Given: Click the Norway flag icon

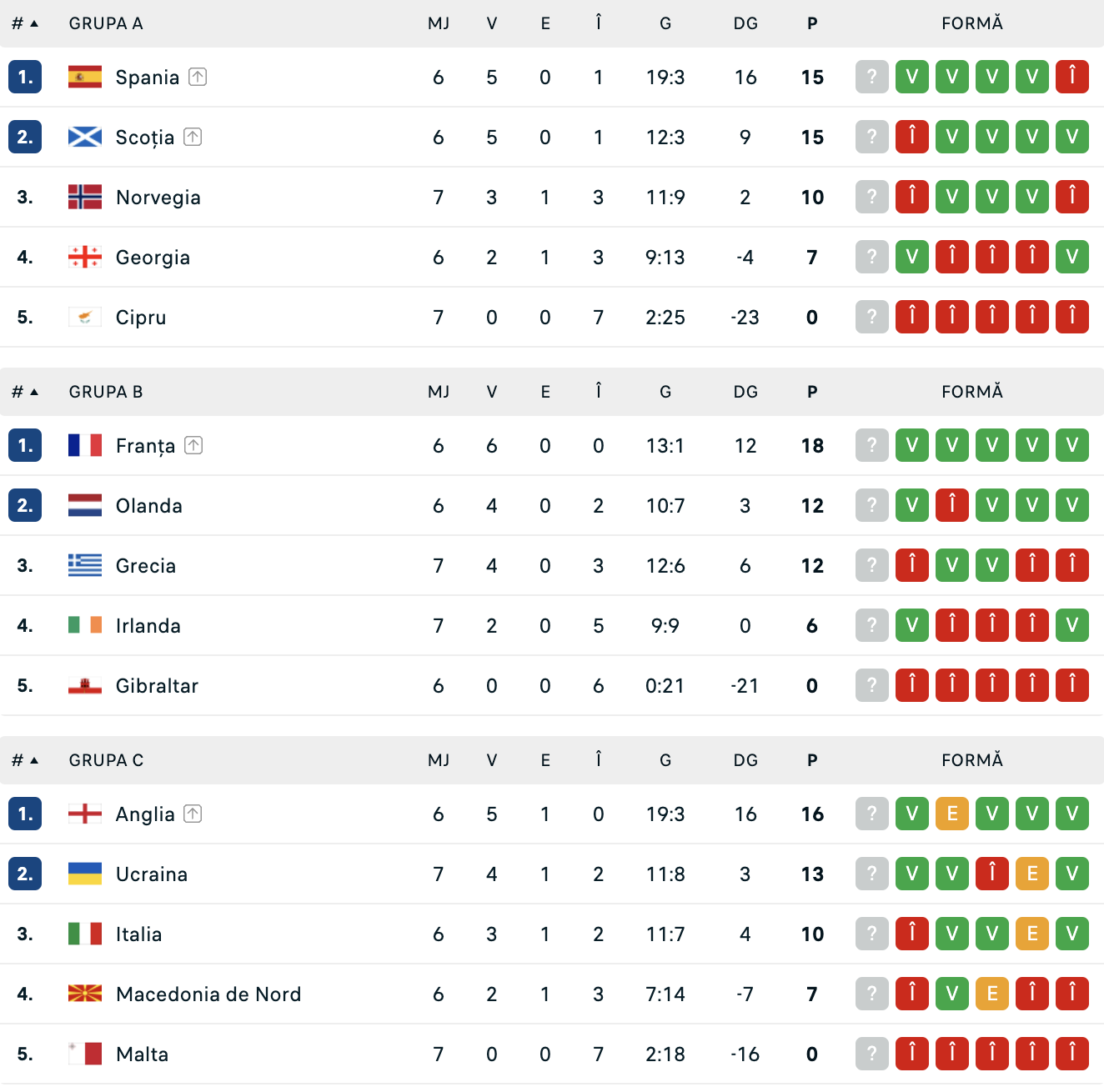Looking at the screenshot, I should point(85,197).
